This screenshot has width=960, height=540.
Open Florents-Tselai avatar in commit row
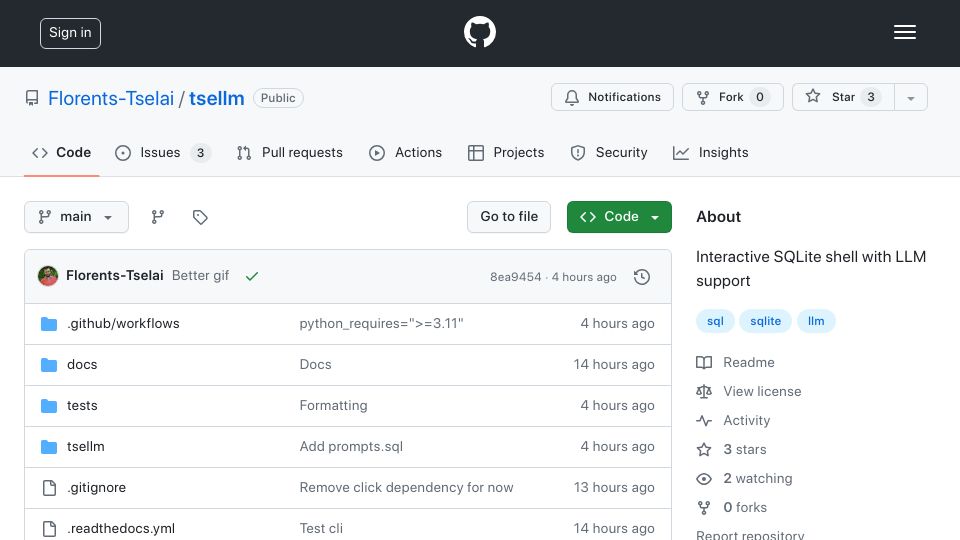click(48, 276)
